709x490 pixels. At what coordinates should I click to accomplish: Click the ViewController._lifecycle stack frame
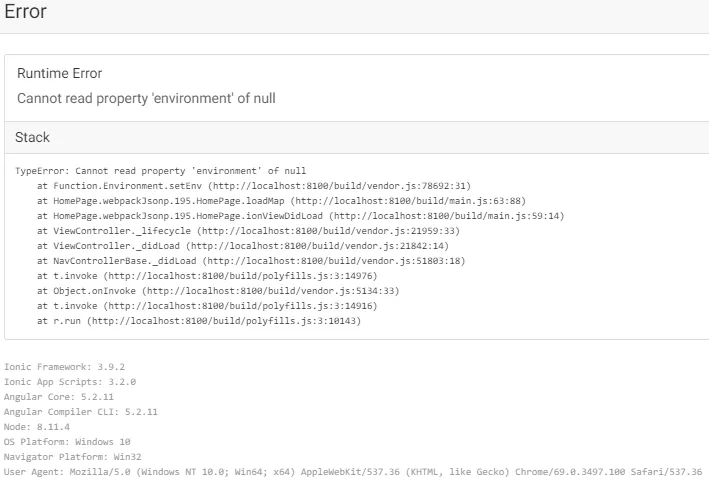point(246,231)
